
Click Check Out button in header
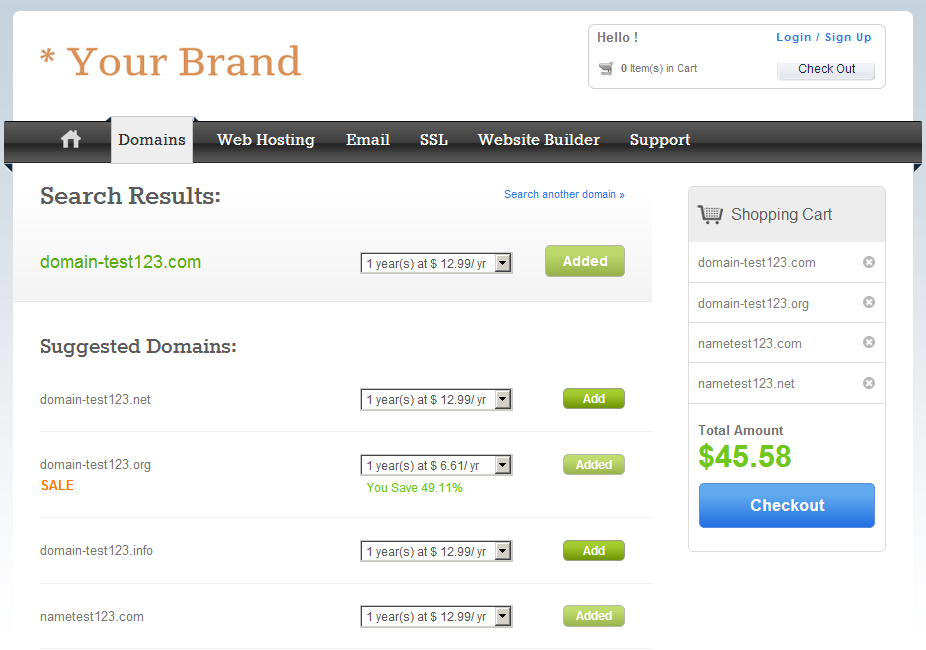point(826,69)
